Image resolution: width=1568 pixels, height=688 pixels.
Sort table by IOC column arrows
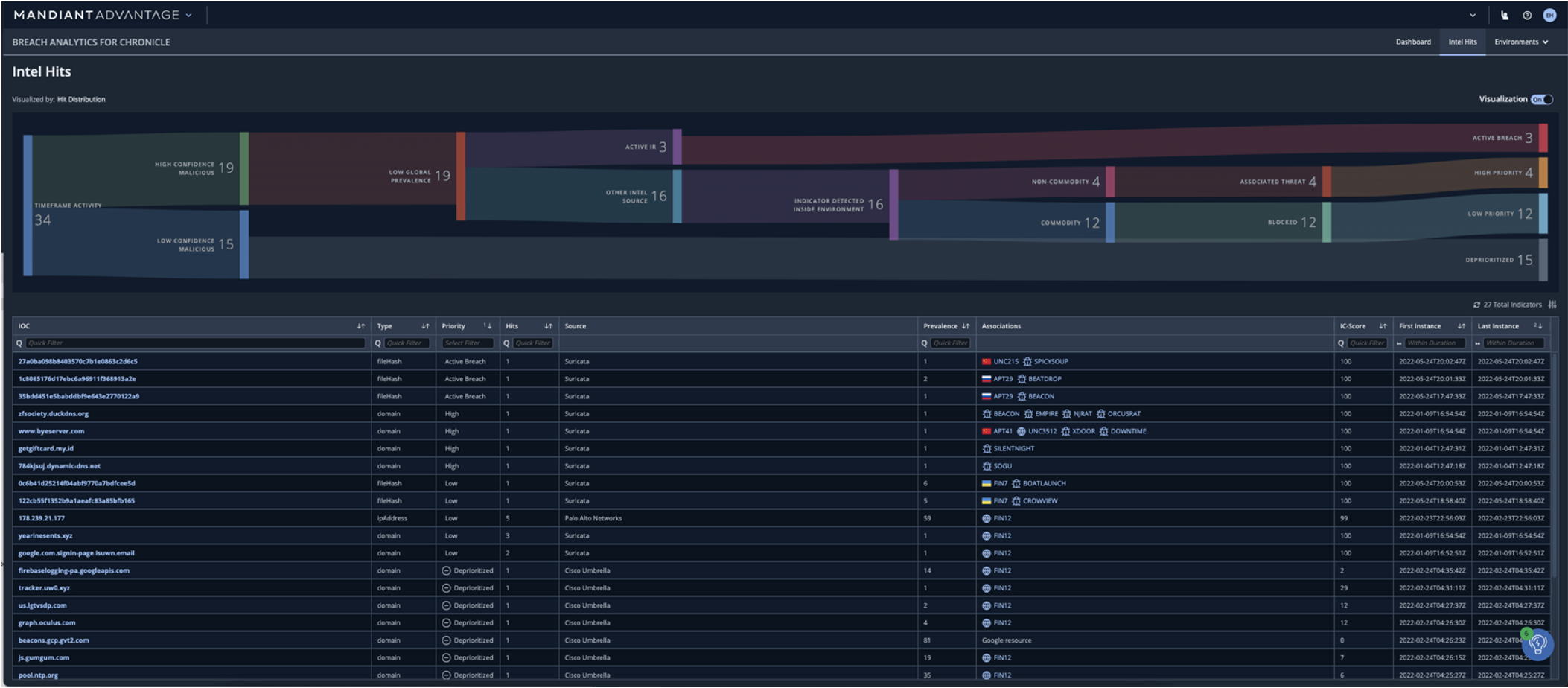point(361,326)
